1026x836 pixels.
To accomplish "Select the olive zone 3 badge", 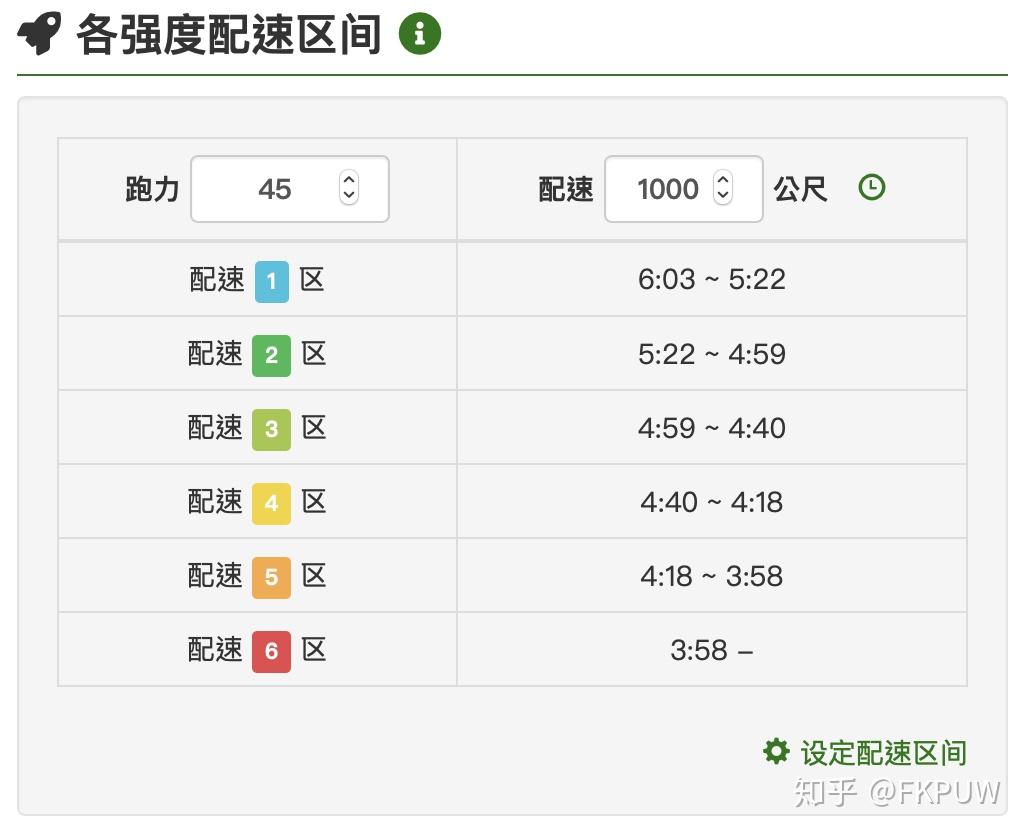I will (271, 429).
